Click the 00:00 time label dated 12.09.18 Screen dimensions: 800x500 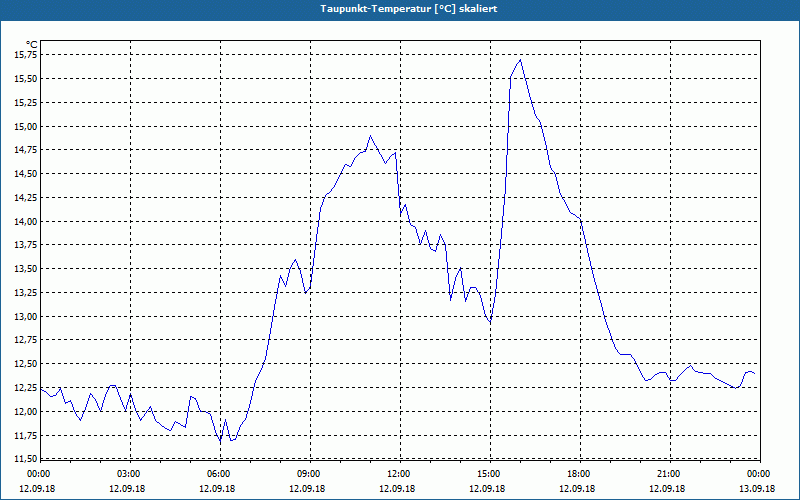pos(38,474)
